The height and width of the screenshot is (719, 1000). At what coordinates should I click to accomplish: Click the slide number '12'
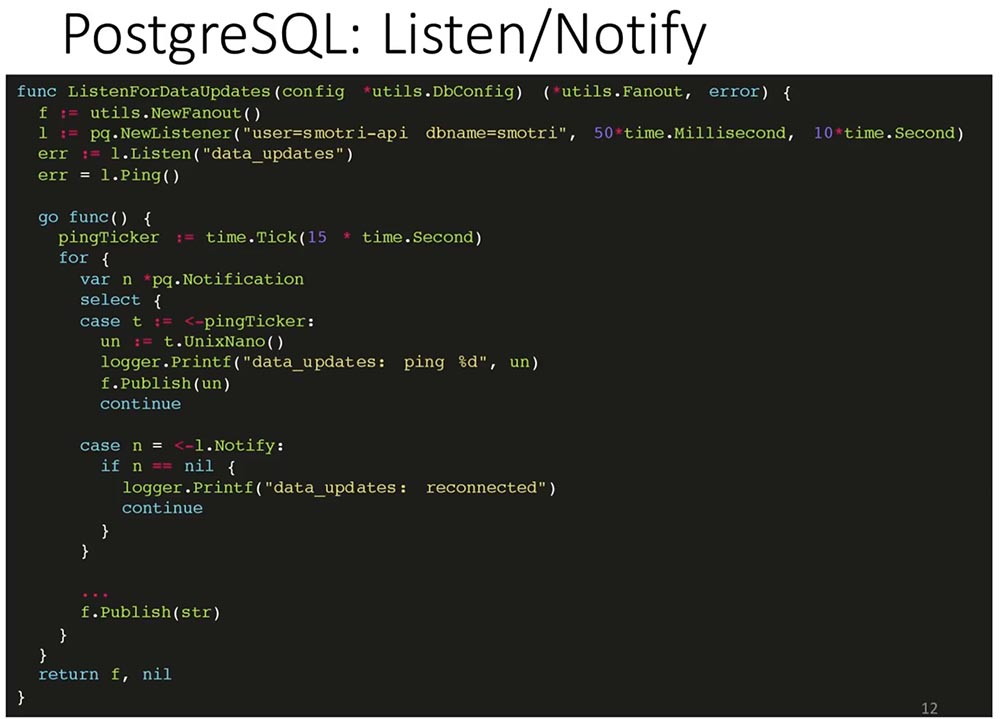coord(929,708)
